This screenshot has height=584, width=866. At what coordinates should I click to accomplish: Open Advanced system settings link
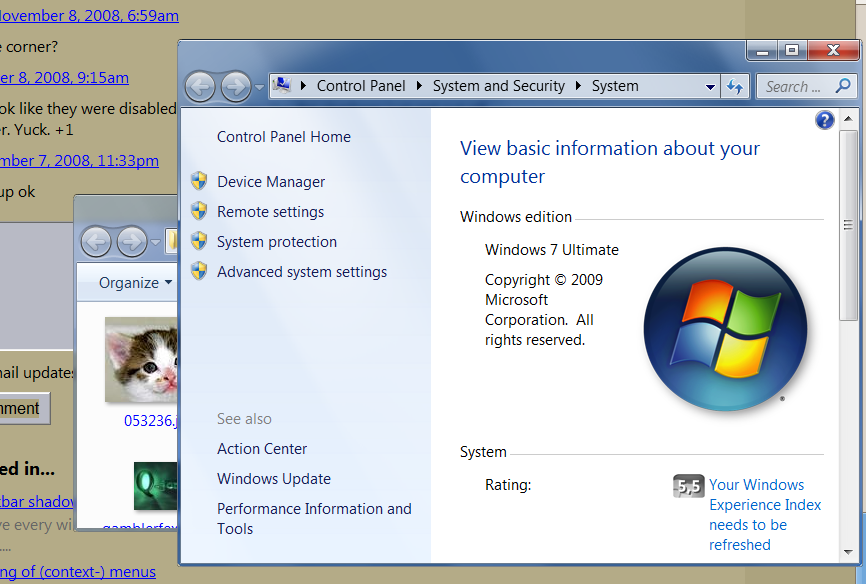coord(302,272)
